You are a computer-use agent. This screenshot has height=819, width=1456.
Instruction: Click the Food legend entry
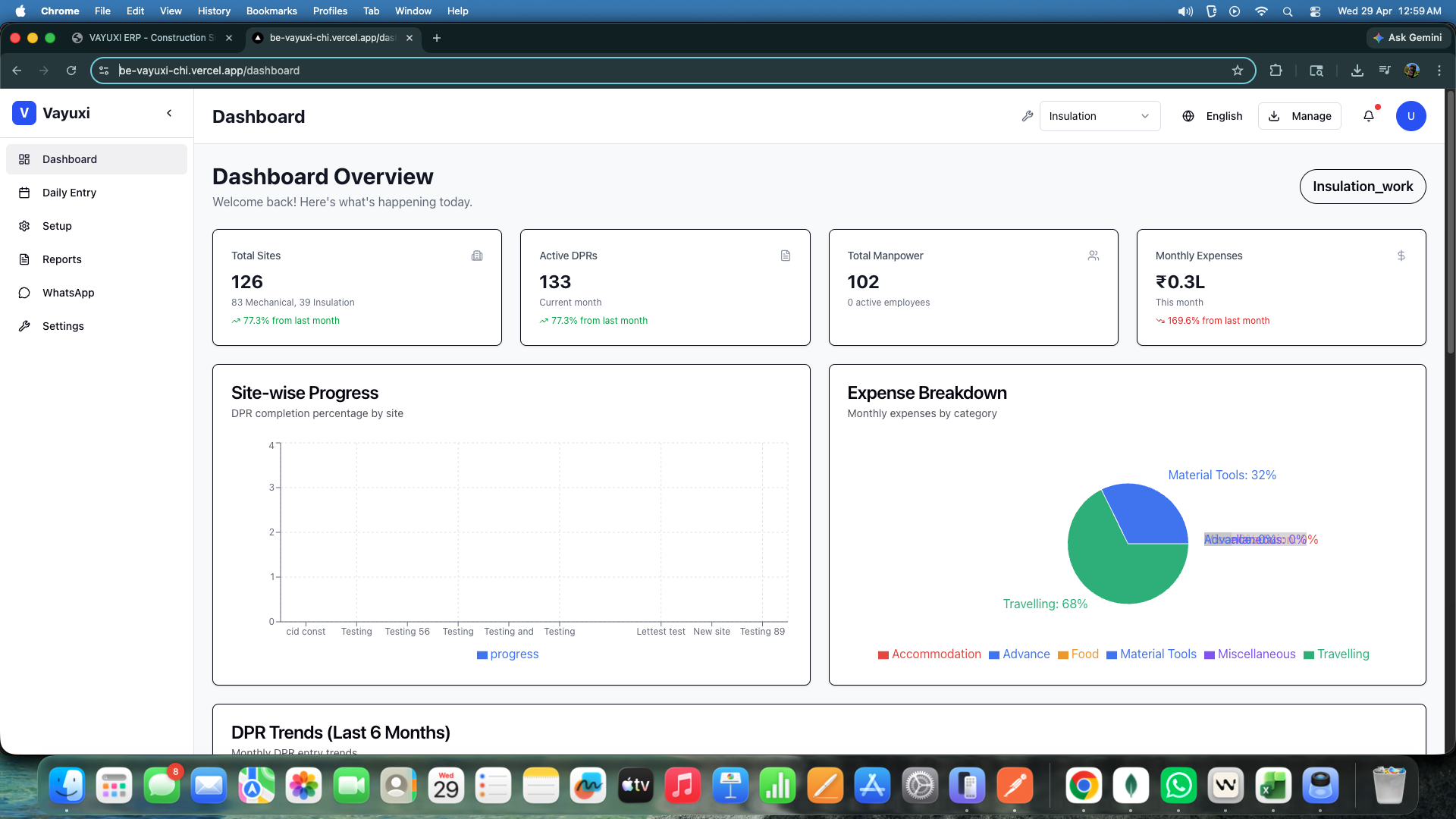pos(1078,654)
